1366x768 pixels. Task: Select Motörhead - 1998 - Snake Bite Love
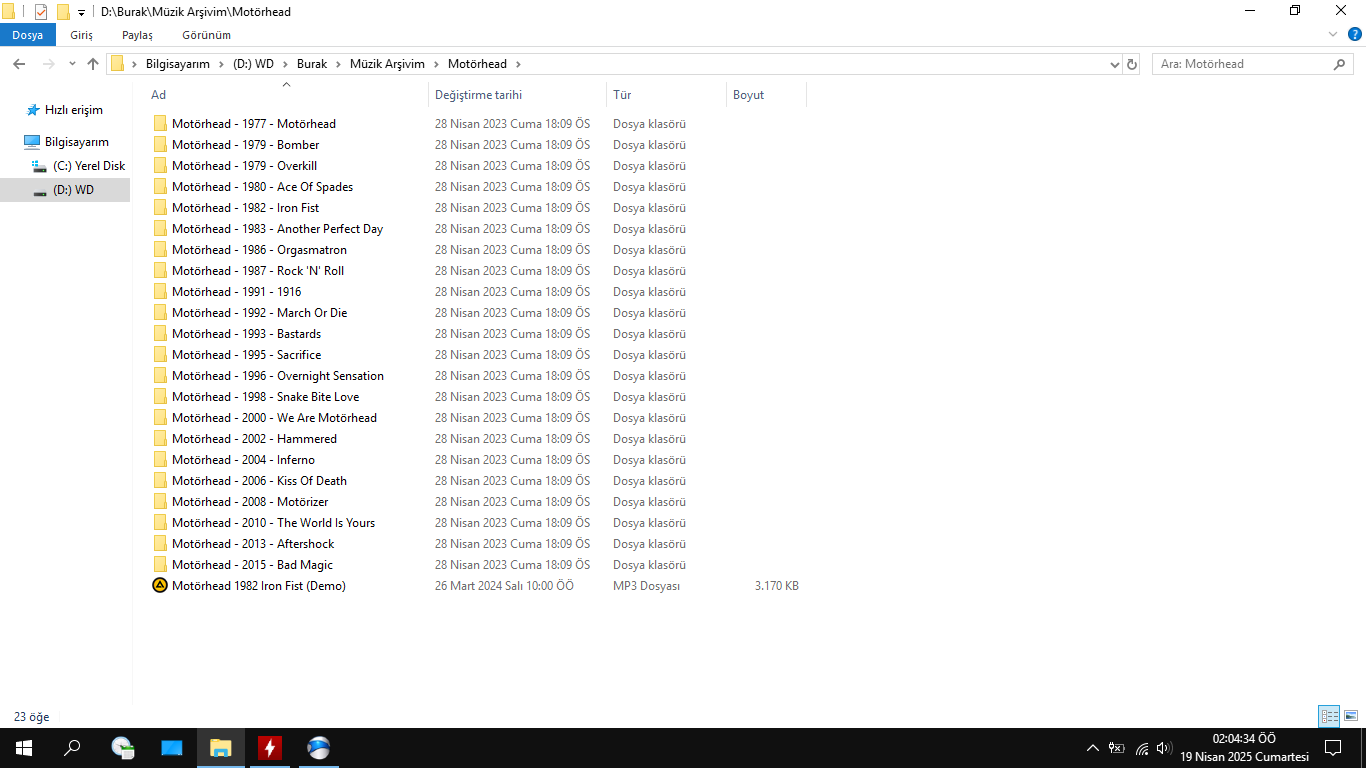click(266, 397)
